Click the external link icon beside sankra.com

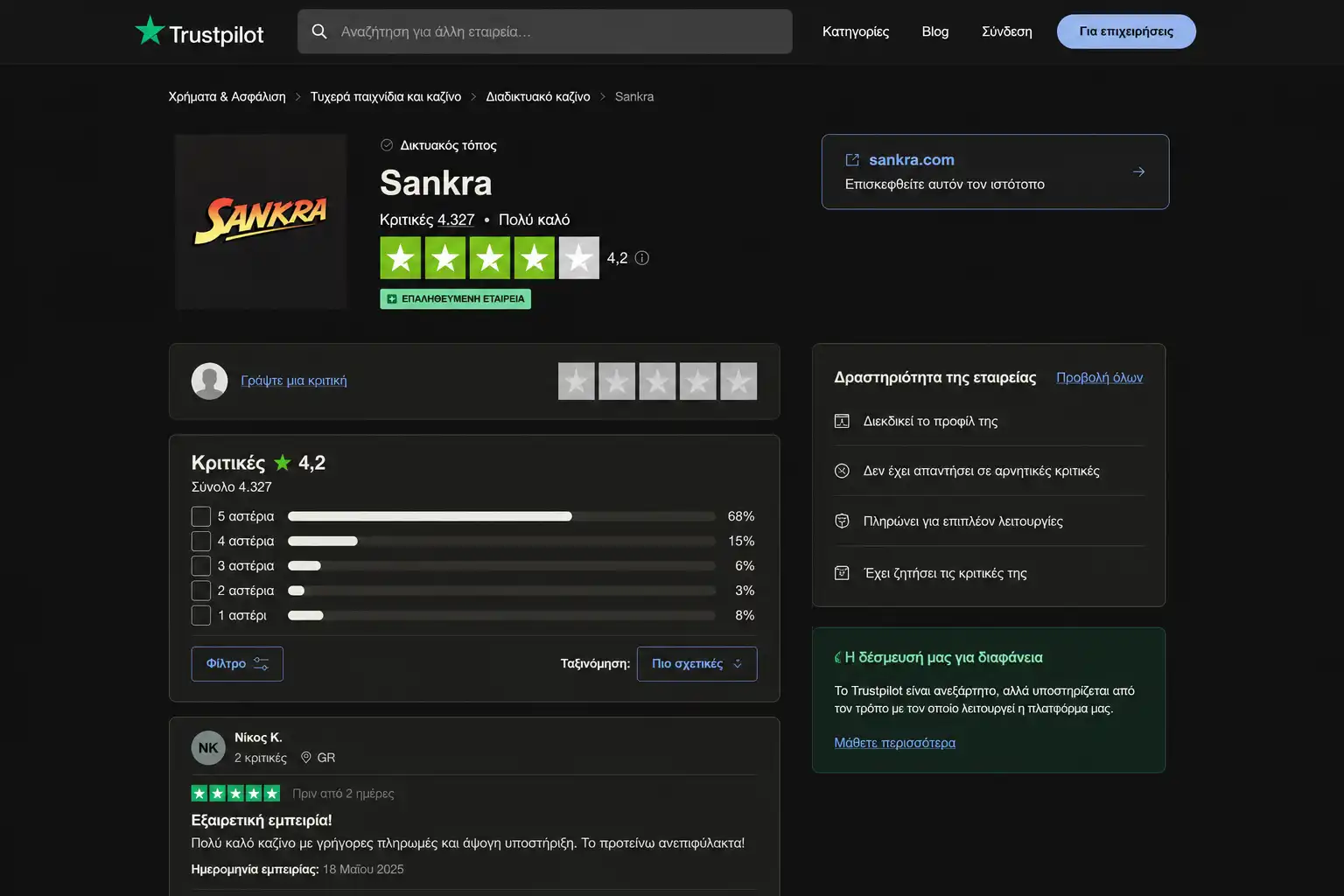point(852,160)
